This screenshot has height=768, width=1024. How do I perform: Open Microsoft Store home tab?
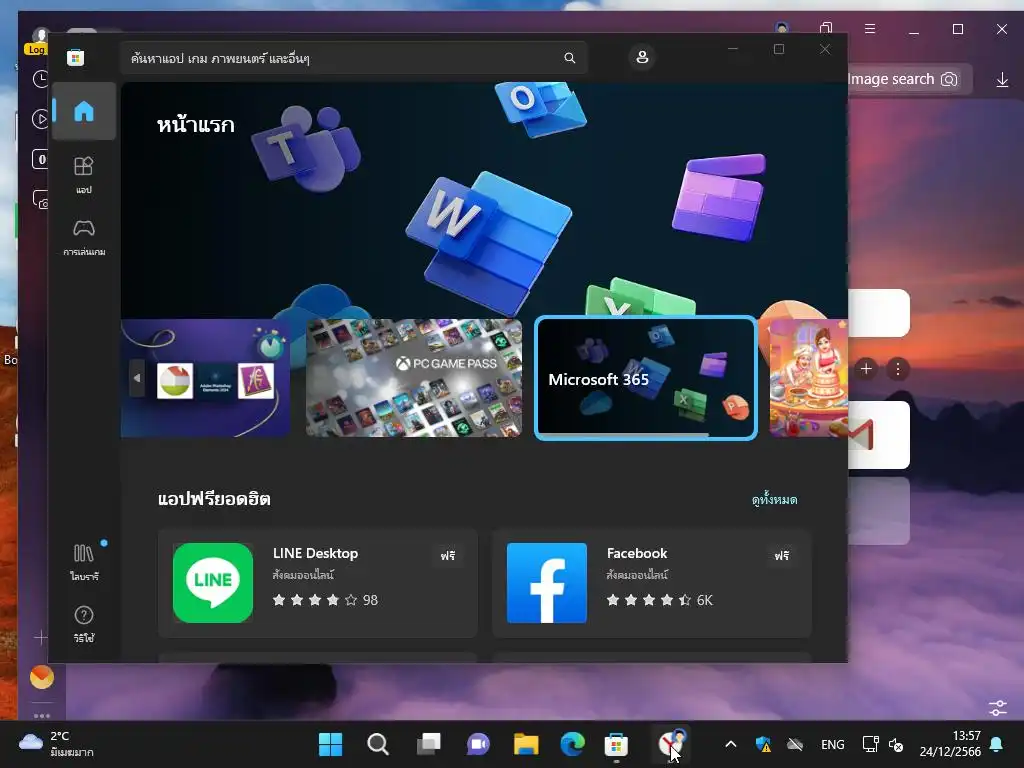[84, 111]
